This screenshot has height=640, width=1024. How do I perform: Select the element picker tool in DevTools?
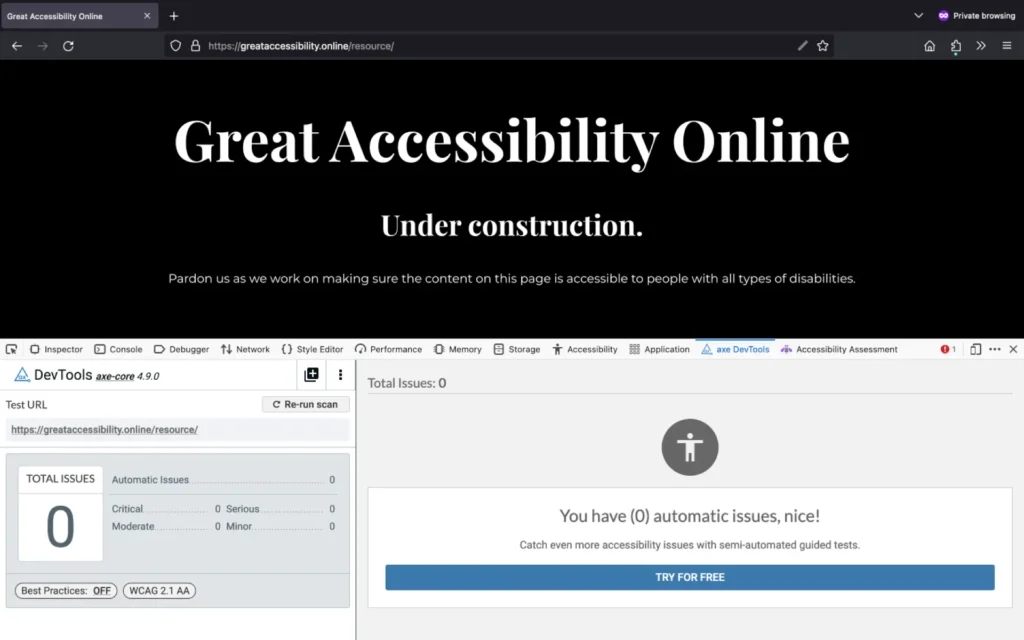click(x=11, y=349)
